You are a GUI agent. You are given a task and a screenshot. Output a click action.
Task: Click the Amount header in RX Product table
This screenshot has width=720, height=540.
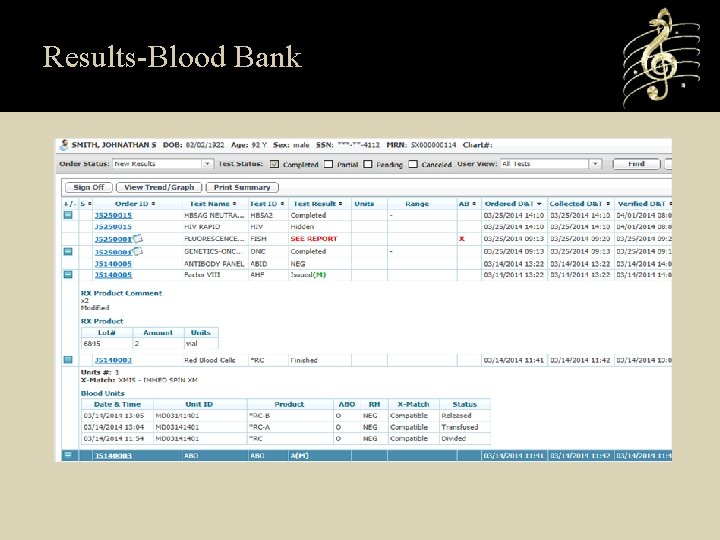(158, 332)
